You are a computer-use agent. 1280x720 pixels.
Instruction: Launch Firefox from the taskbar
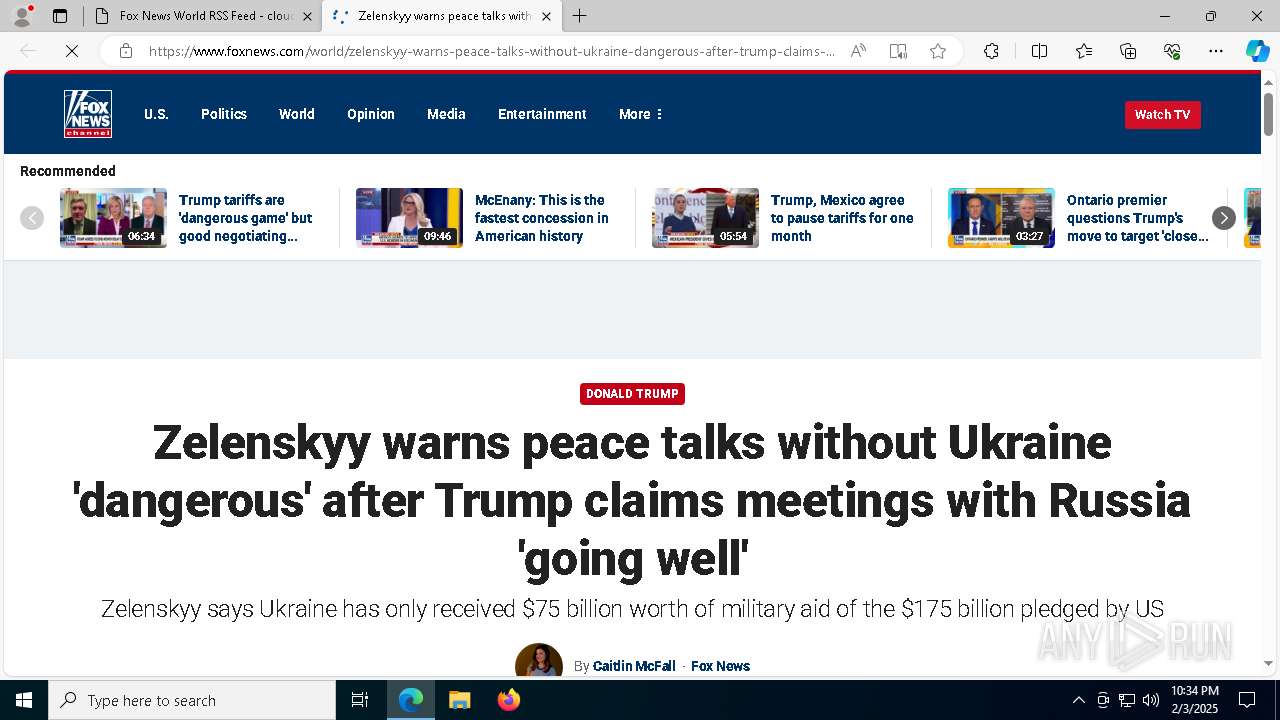[x=509, y=700]
